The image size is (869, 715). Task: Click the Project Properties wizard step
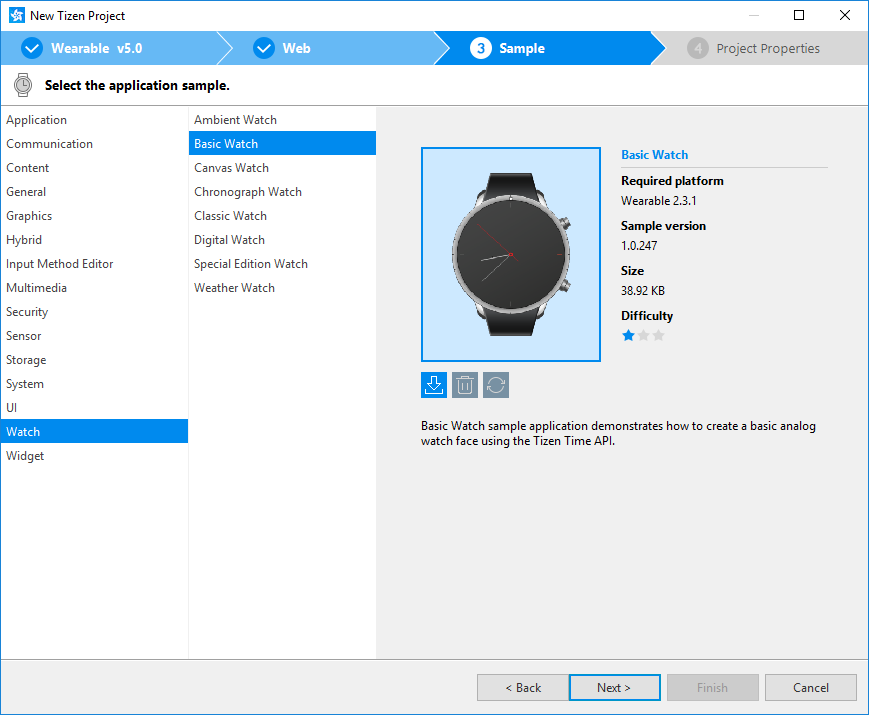[755, 48]
